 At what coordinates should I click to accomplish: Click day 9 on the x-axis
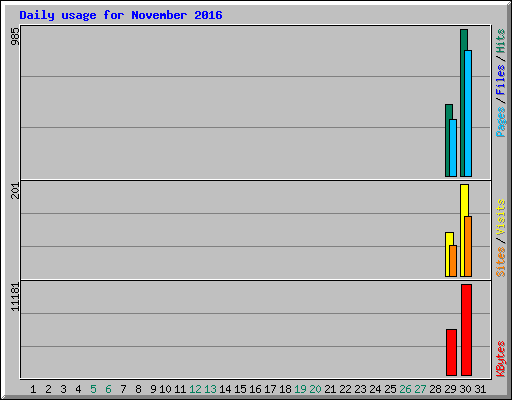point(153,389)
